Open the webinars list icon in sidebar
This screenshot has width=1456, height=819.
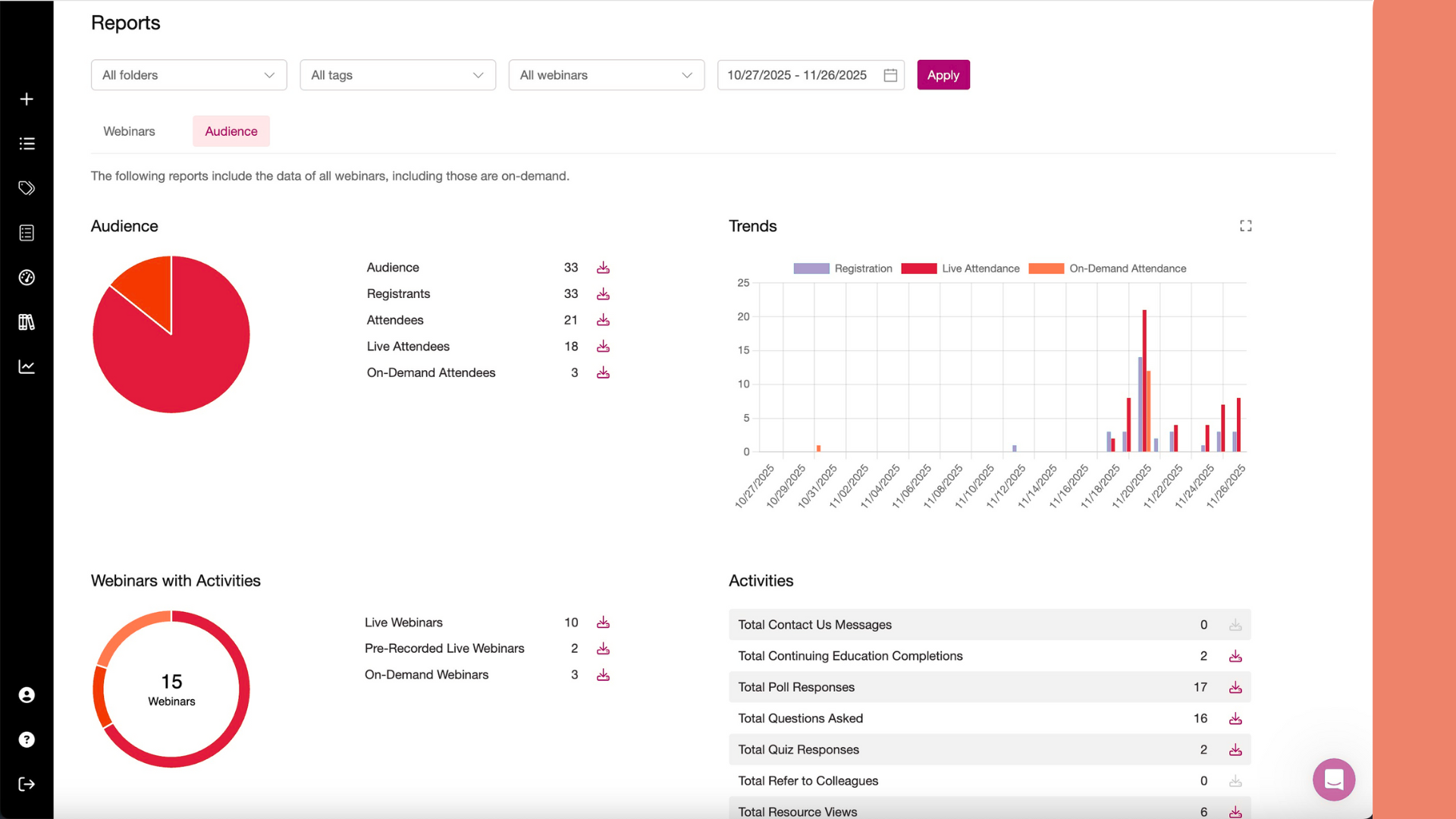tap(27, 143)
